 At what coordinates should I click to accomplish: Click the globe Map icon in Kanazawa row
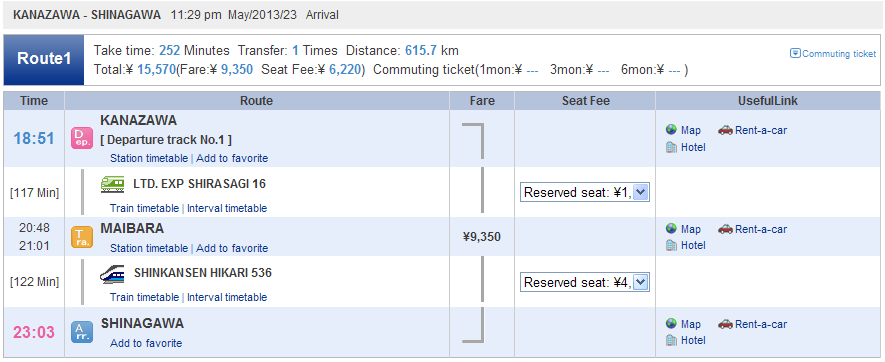pos(671,130)
